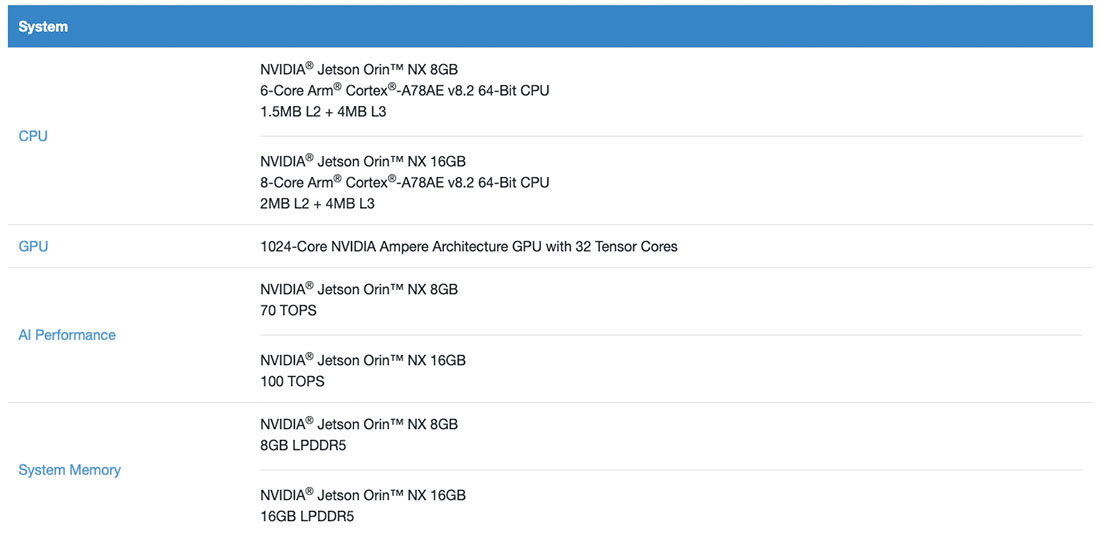
Task: Click the 8-Core Arm Cortex-A78AE text
Action: pos(404,183)
